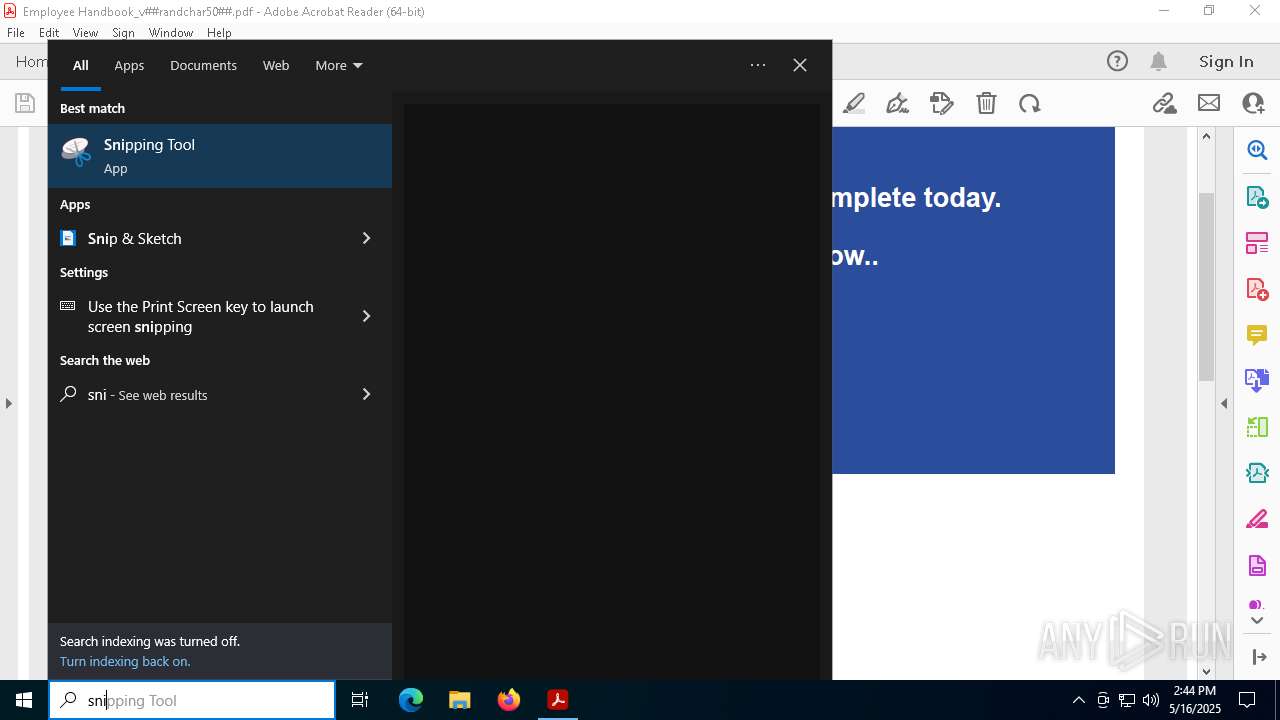Select the Fill & Sign pen tool
Viewport: 1280px width, 720px height.
click(897, 103)
